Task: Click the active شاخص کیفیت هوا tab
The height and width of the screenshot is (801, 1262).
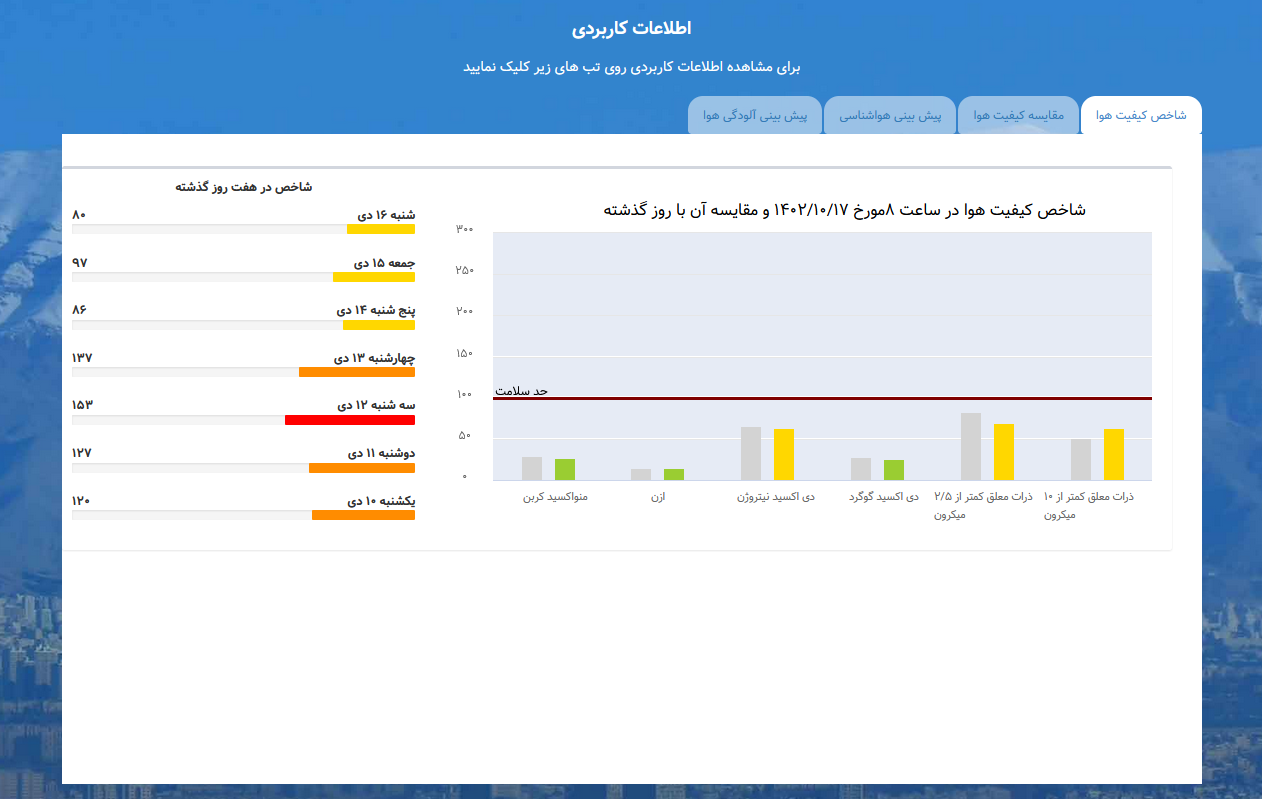Action: point(1141,116)
